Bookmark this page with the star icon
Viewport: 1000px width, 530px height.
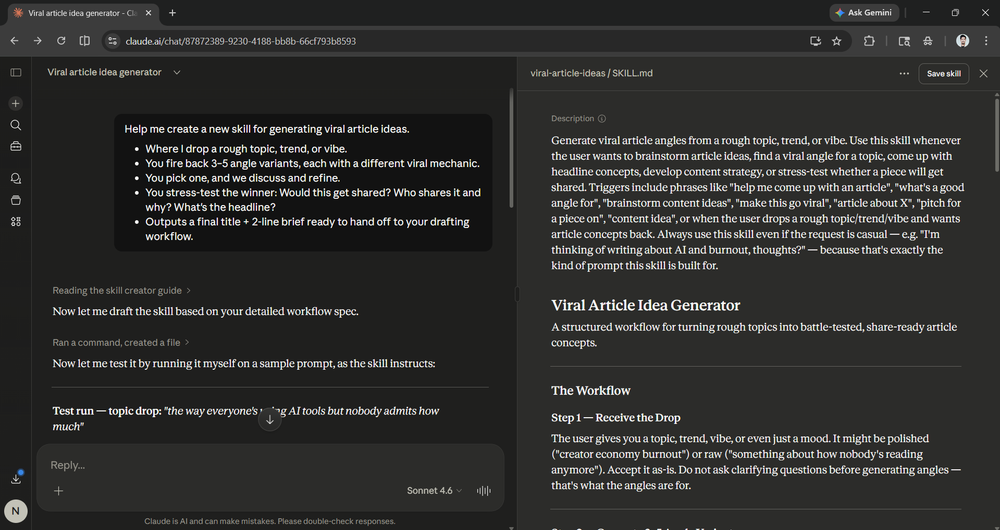point(836,41)
